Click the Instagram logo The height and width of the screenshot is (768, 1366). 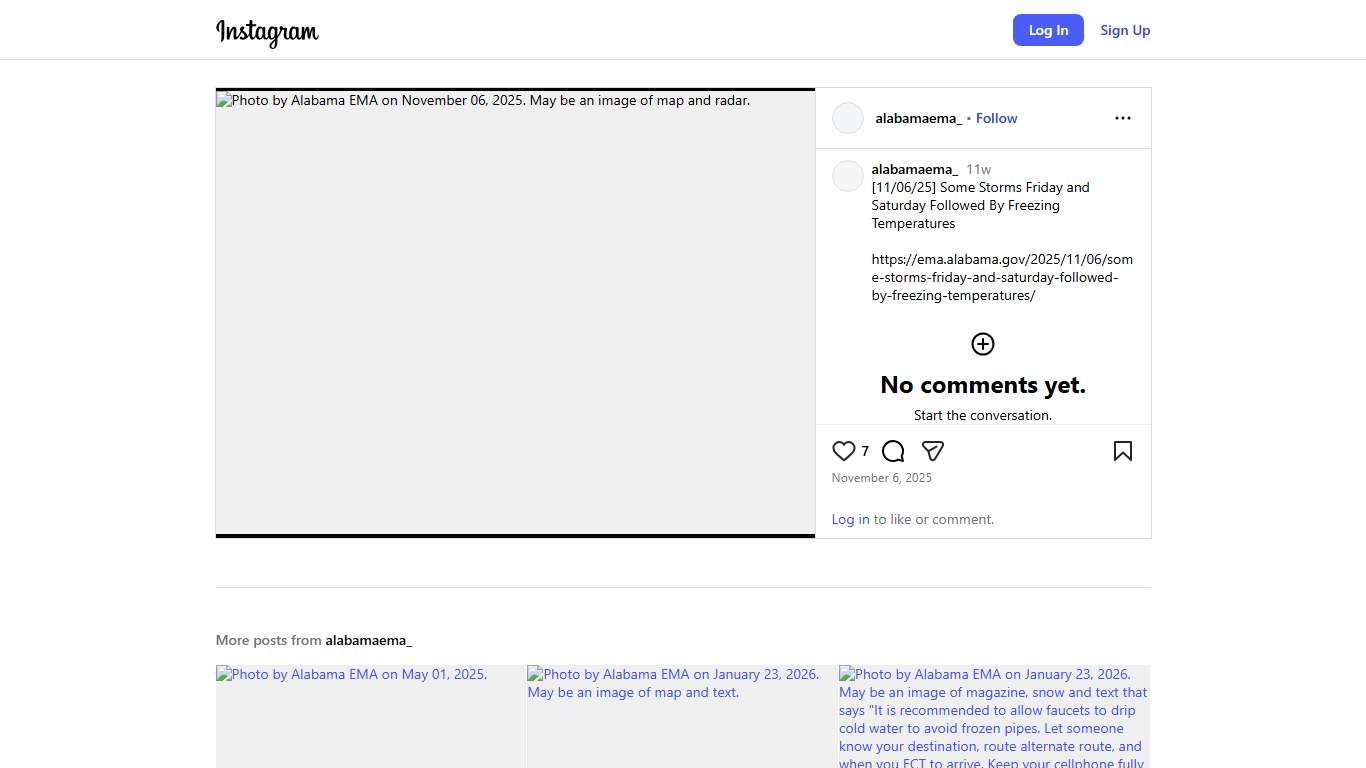coord(267,32)
